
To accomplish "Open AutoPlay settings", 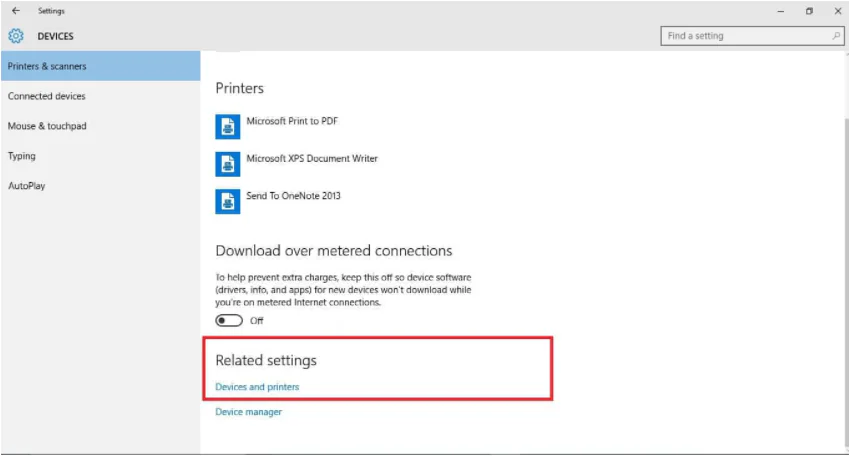I will (x=27, y=186).
